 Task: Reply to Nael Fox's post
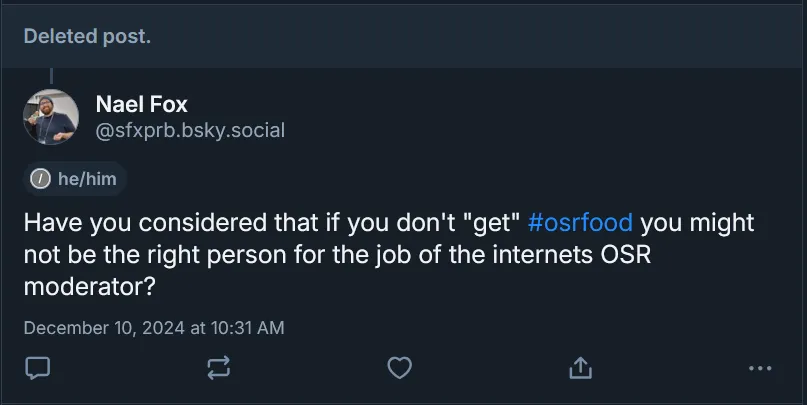pos(38,368)
